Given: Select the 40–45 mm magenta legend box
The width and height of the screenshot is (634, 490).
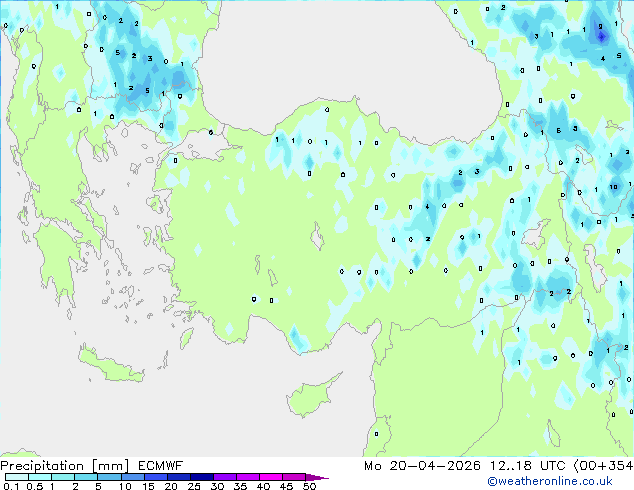Looking at the screenshot, I should point(271,477).
